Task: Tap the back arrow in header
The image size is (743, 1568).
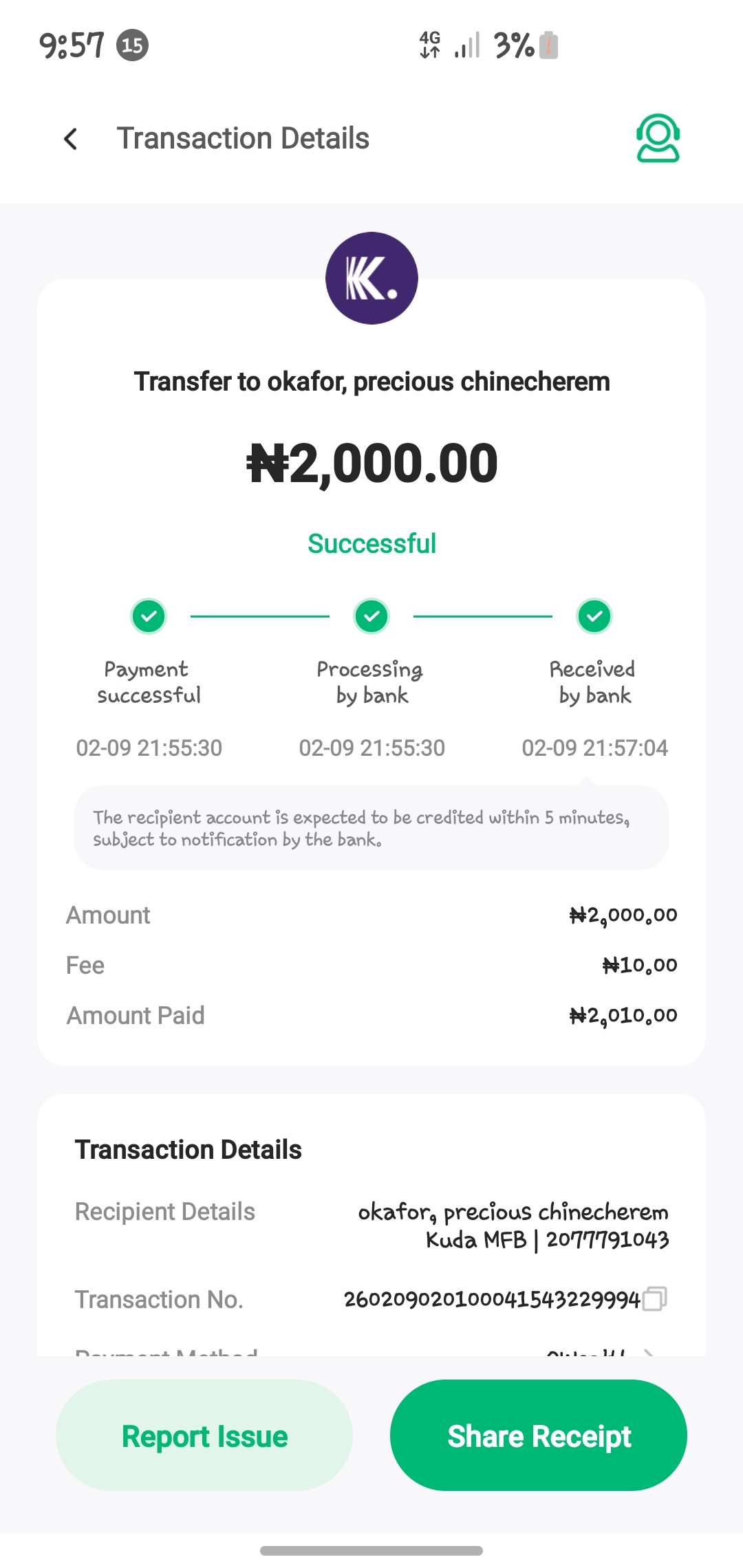Action: coord(71,139)
